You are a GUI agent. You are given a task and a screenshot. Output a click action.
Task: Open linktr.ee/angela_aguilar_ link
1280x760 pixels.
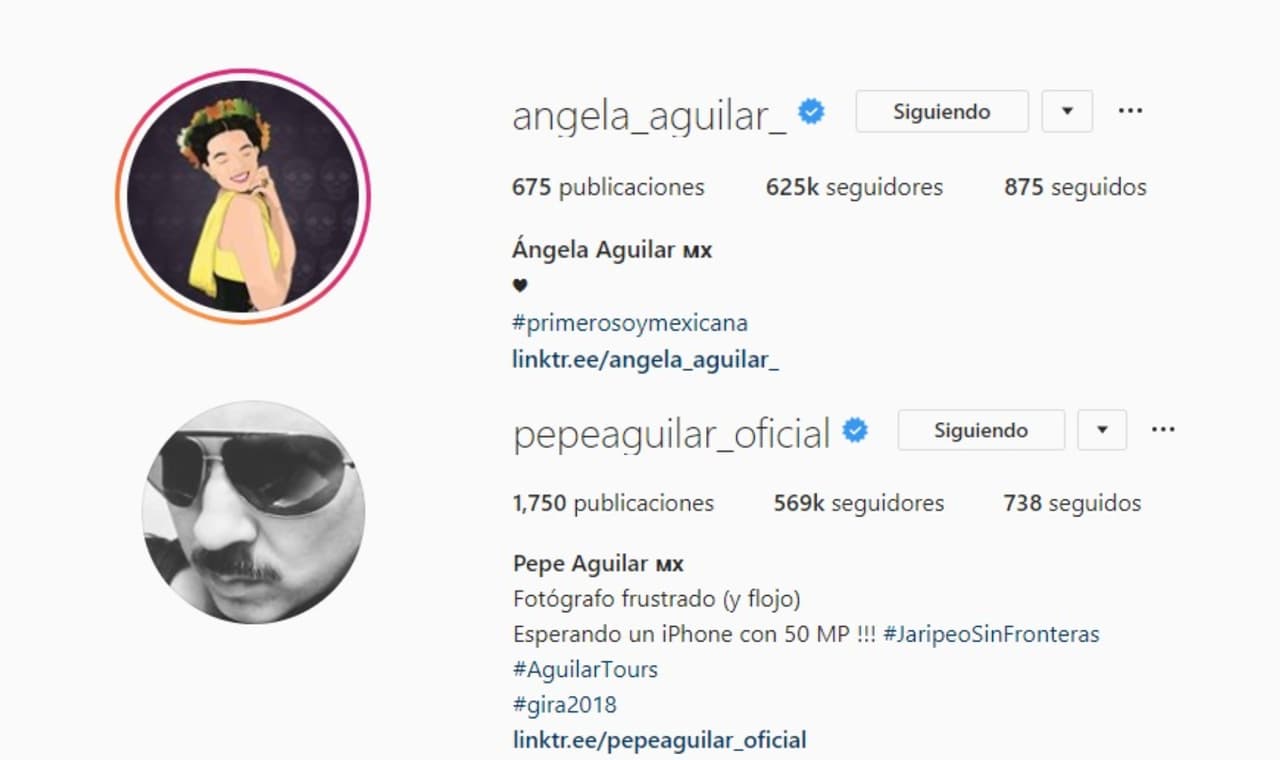[x=645, y=360]
